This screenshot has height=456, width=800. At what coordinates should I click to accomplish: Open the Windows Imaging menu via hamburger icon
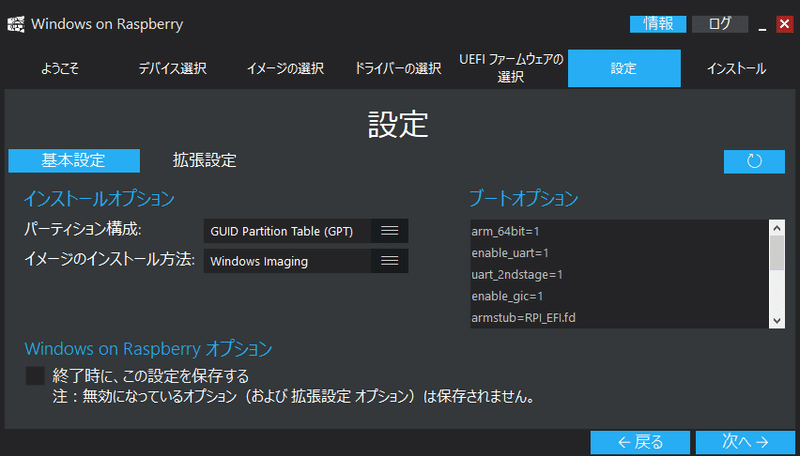pyautogui.click(x=389, y=261)
